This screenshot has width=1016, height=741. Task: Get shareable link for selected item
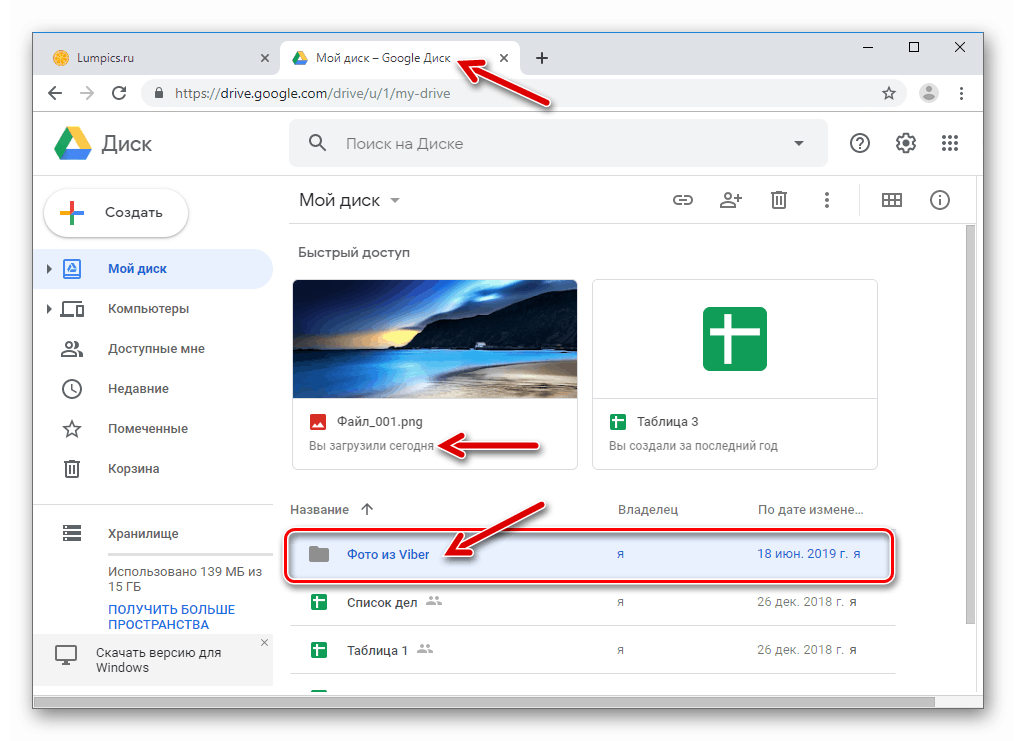[682, 200]
